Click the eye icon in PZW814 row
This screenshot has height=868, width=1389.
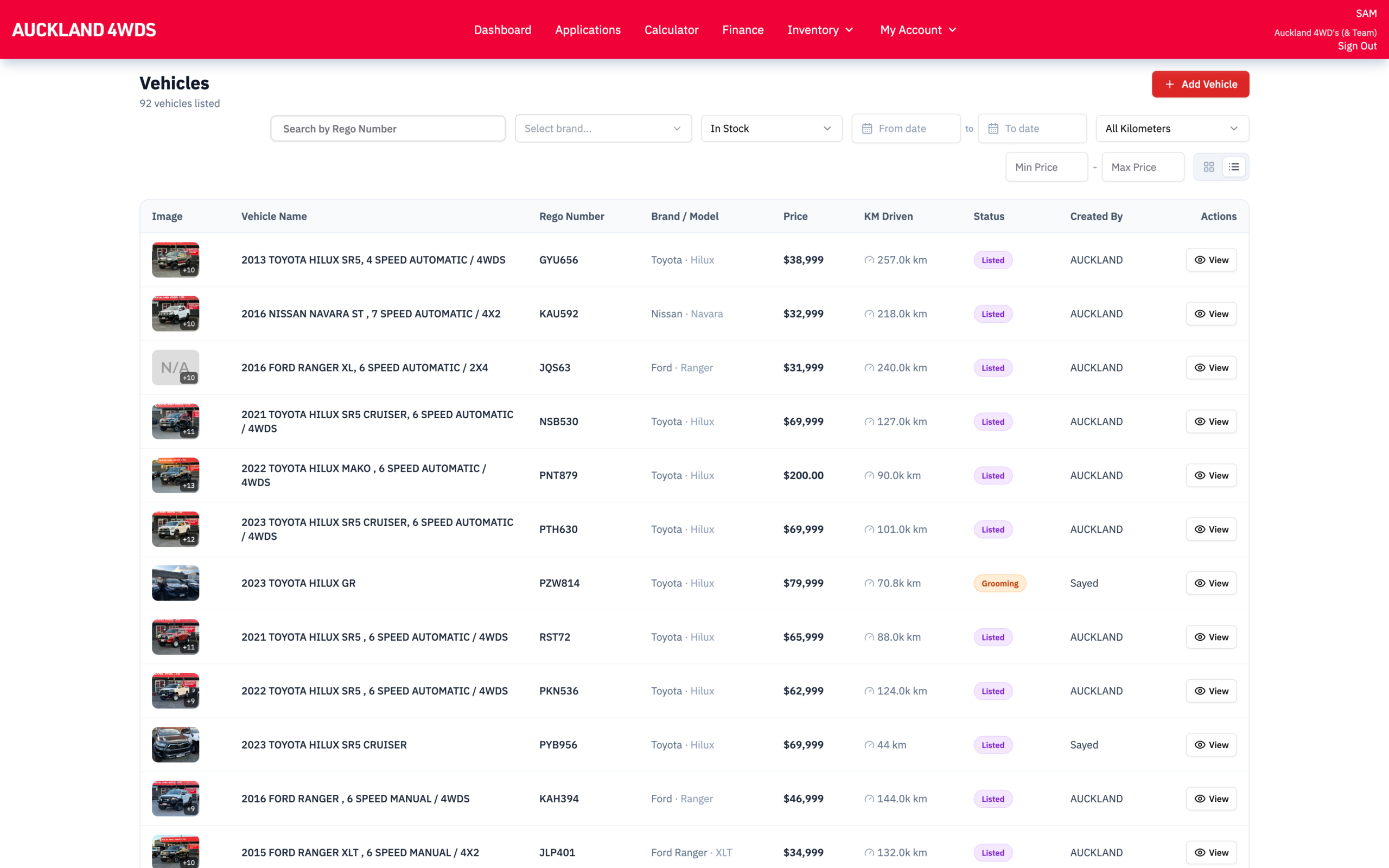pyautogui.click(x=1200, y=583)
